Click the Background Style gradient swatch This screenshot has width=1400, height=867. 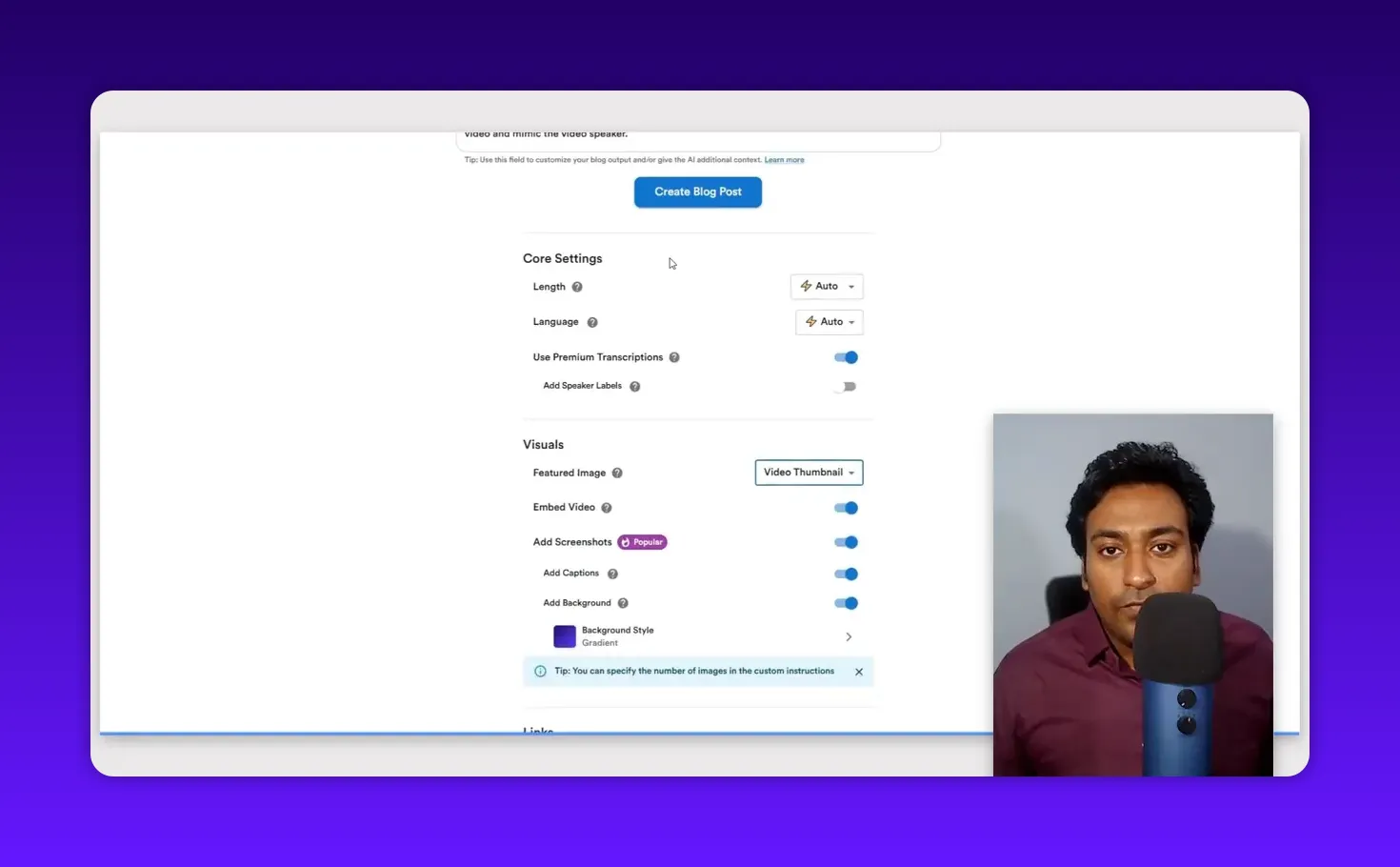[x=564, y=635]
